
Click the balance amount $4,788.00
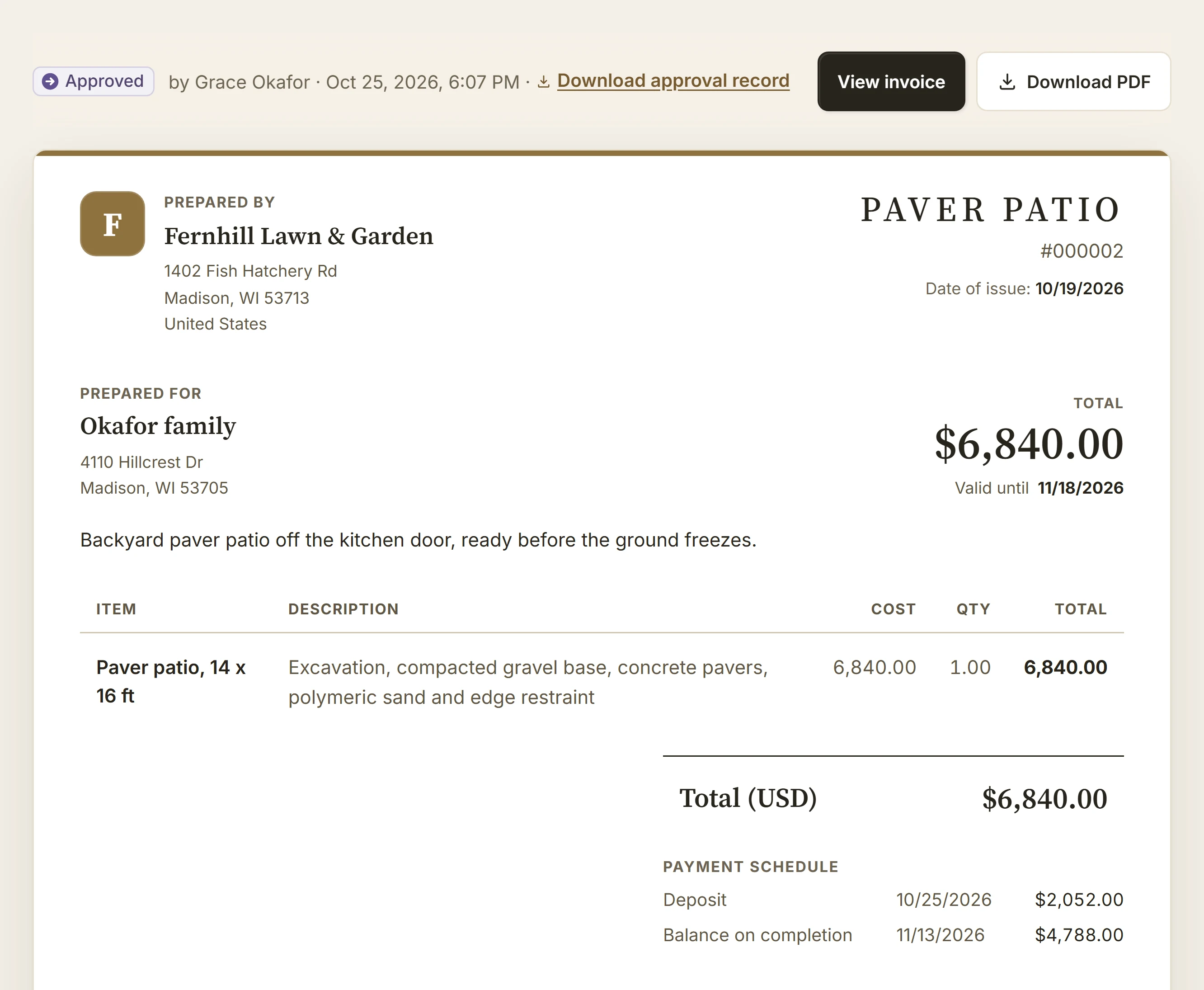[x=1079, y=935]
